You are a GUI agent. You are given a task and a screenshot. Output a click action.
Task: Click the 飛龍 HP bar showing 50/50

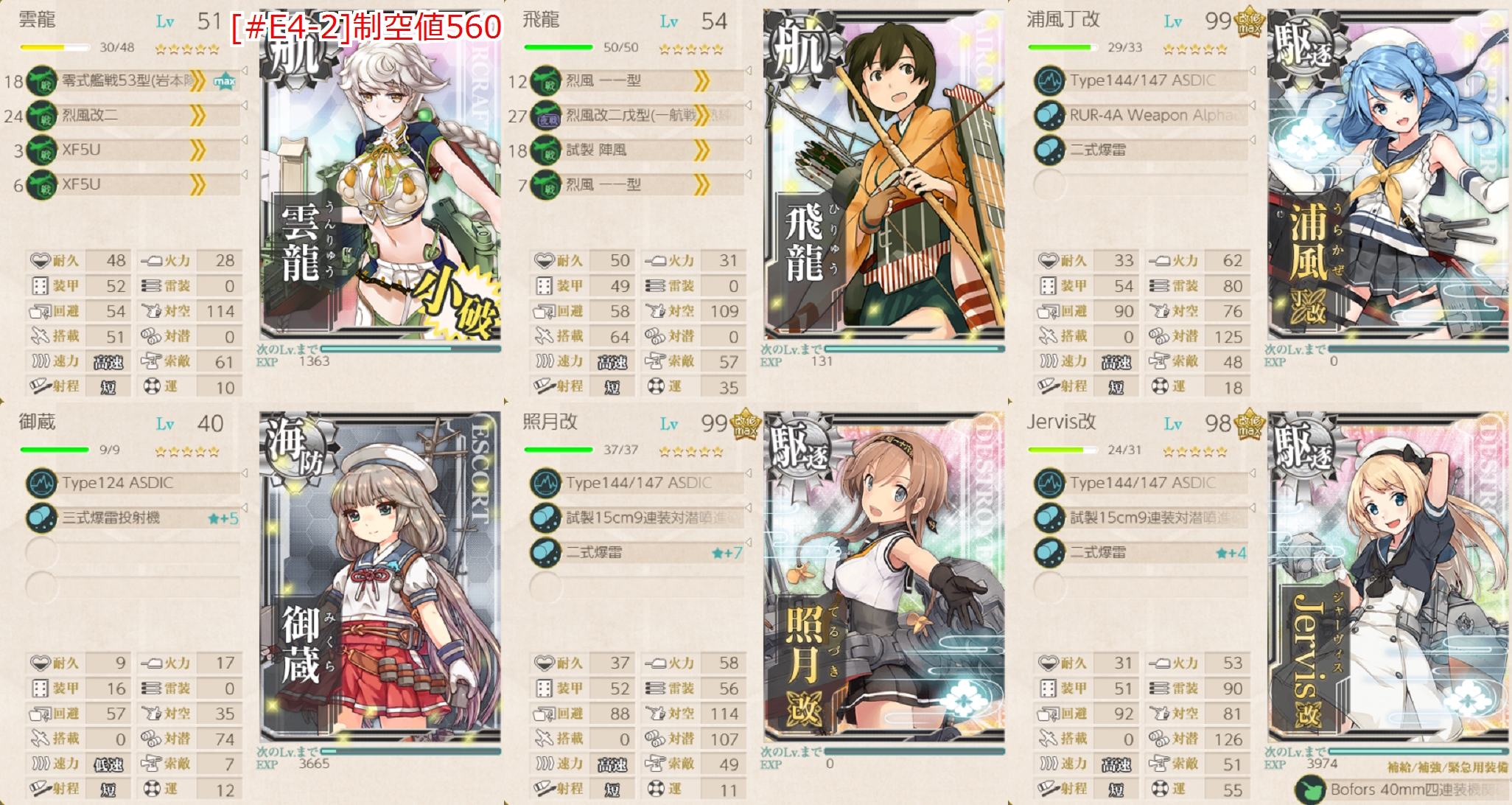[x=559, y=47]
